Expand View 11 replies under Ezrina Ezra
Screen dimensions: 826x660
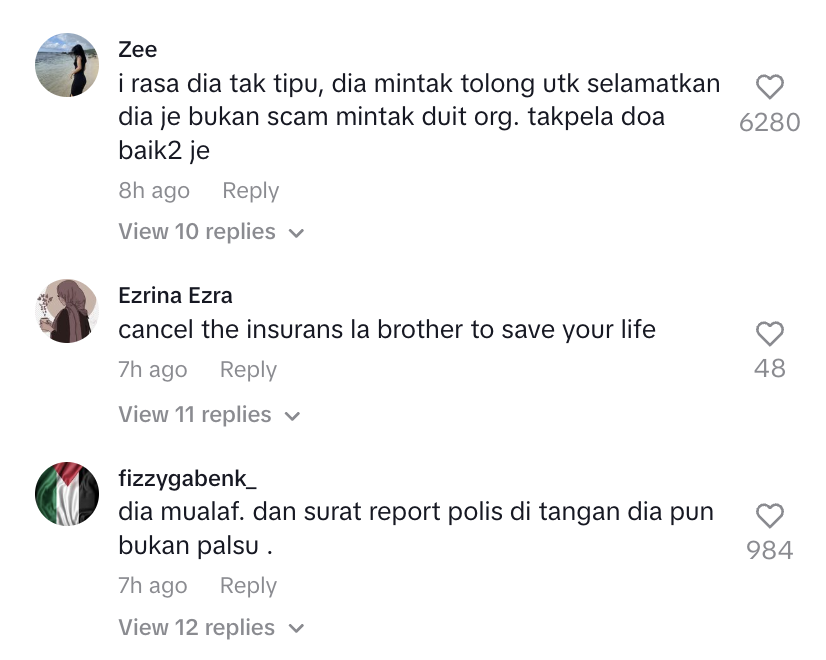[209, 415]
